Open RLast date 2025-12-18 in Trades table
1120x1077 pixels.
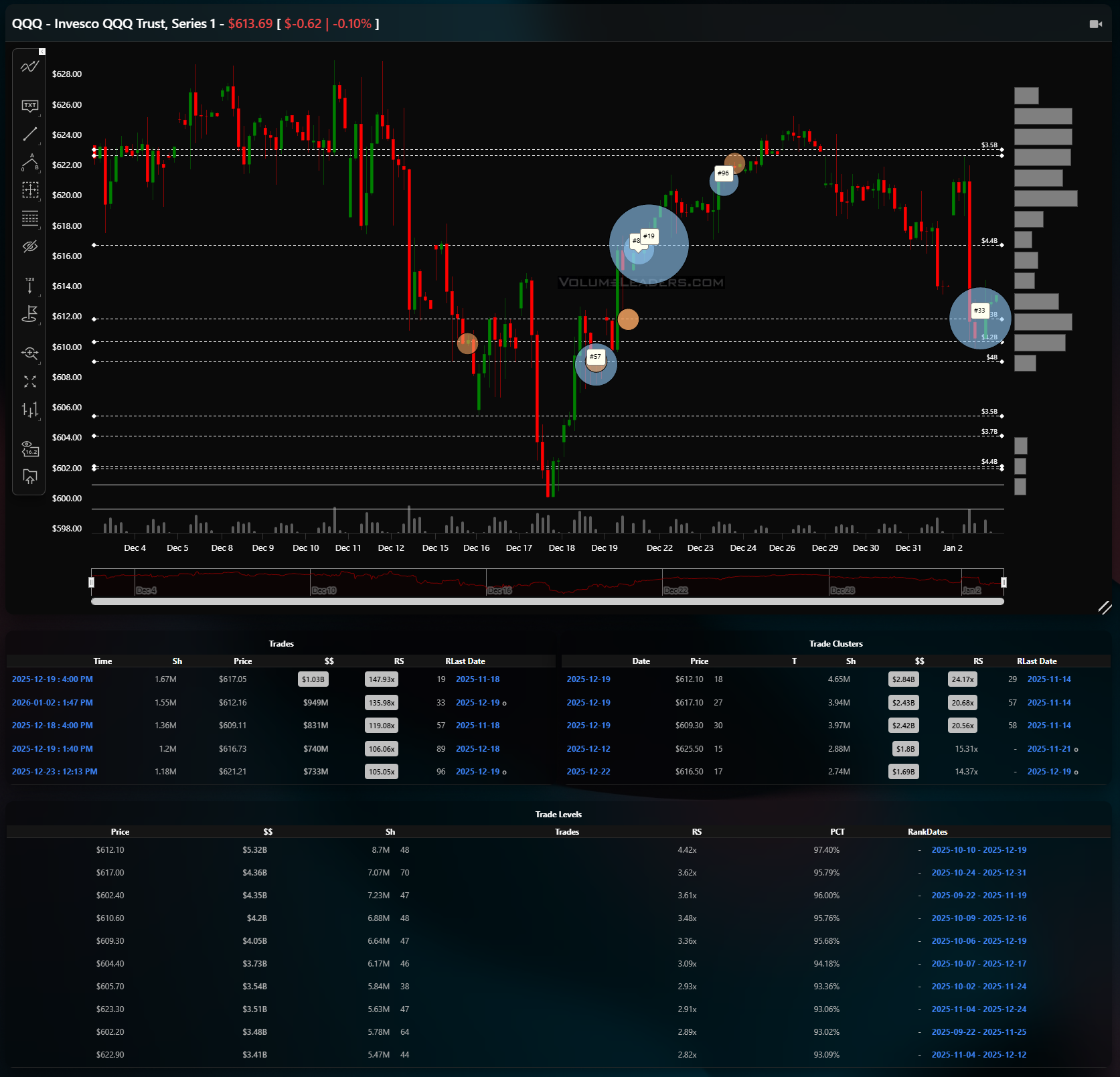coord(478,749)
